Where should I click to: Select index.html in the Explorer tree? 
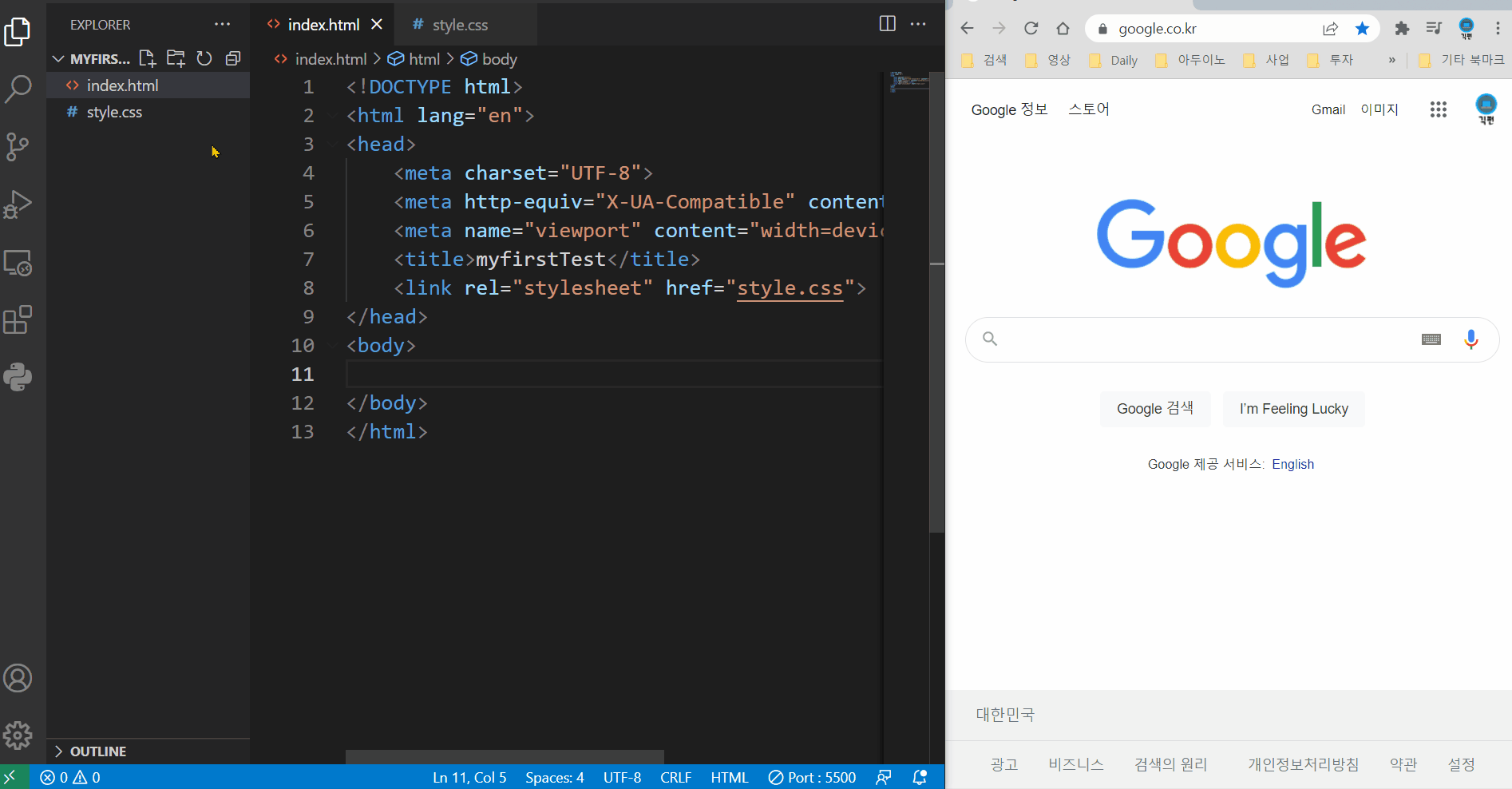(148, 85)
